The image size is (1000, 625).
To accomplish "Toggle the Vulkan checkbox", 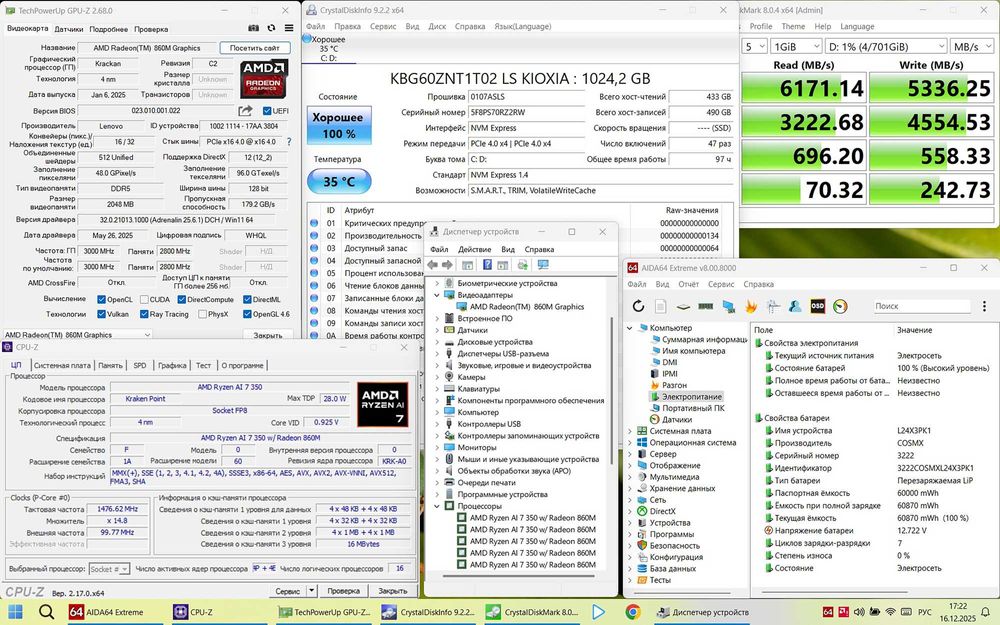I will (101, 314).
